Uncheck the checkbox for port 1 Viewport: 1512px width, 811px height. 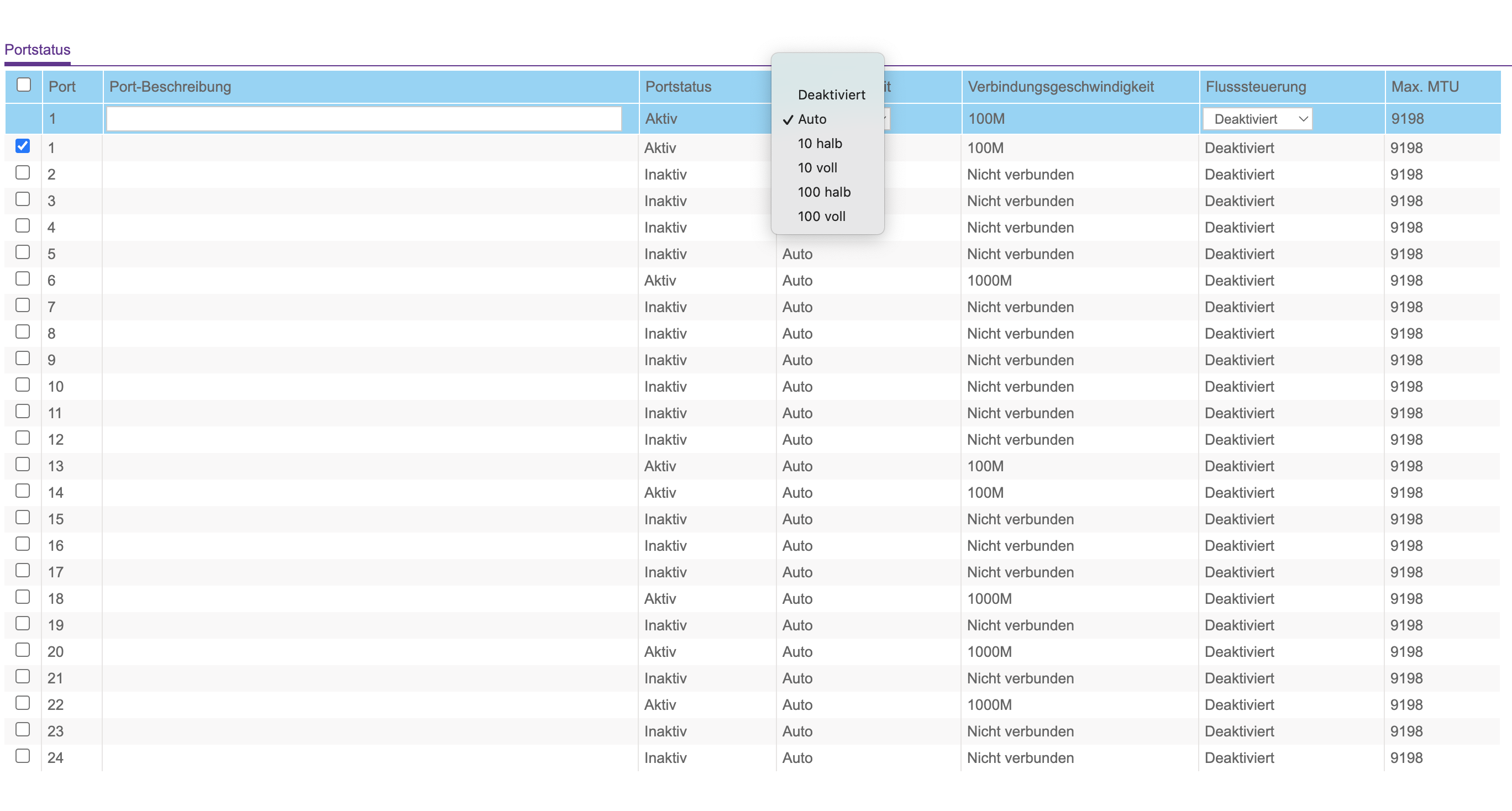pyautogui.click(x=23, y=146)
